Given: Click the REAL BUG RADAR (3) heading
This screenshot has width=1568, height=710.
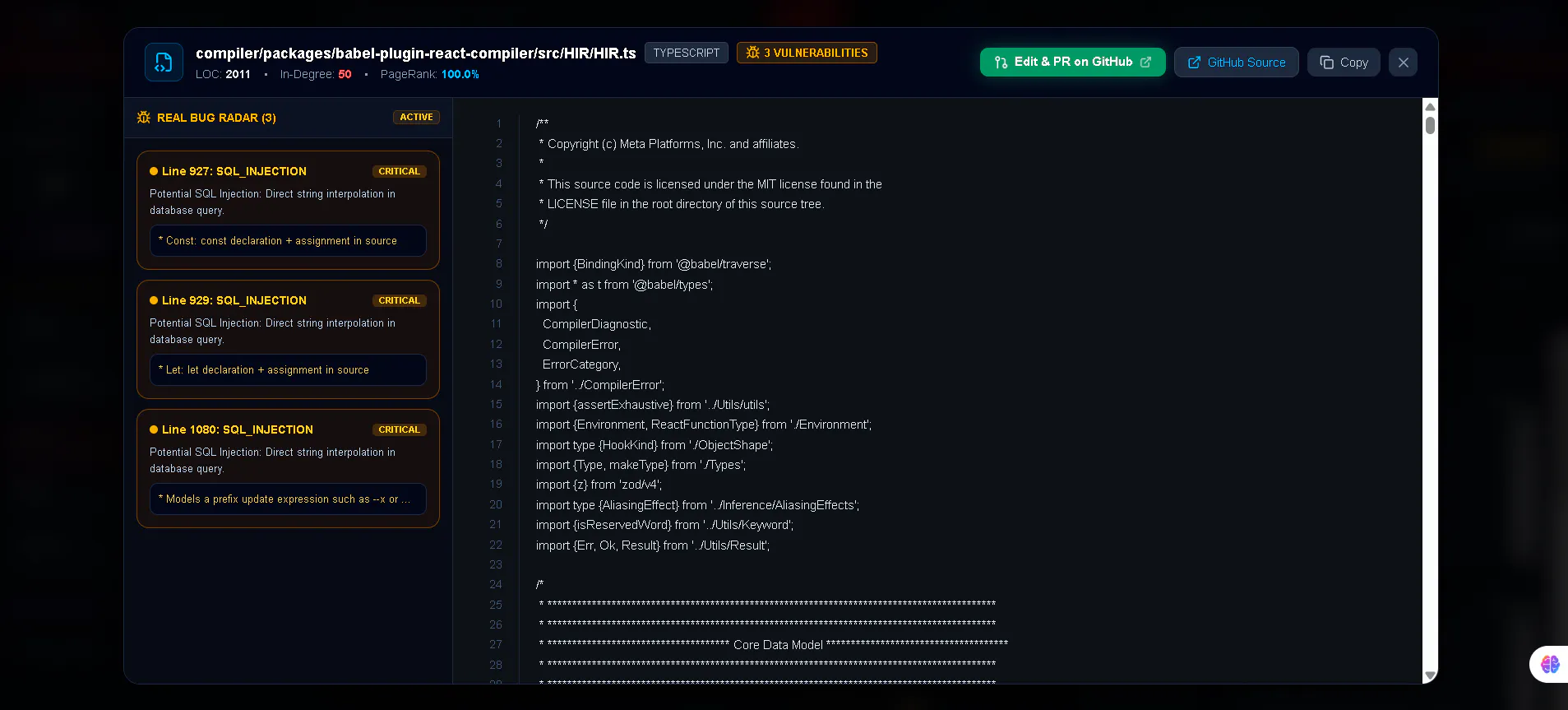Looking at the screenshot, I should (x=216, y=118).
